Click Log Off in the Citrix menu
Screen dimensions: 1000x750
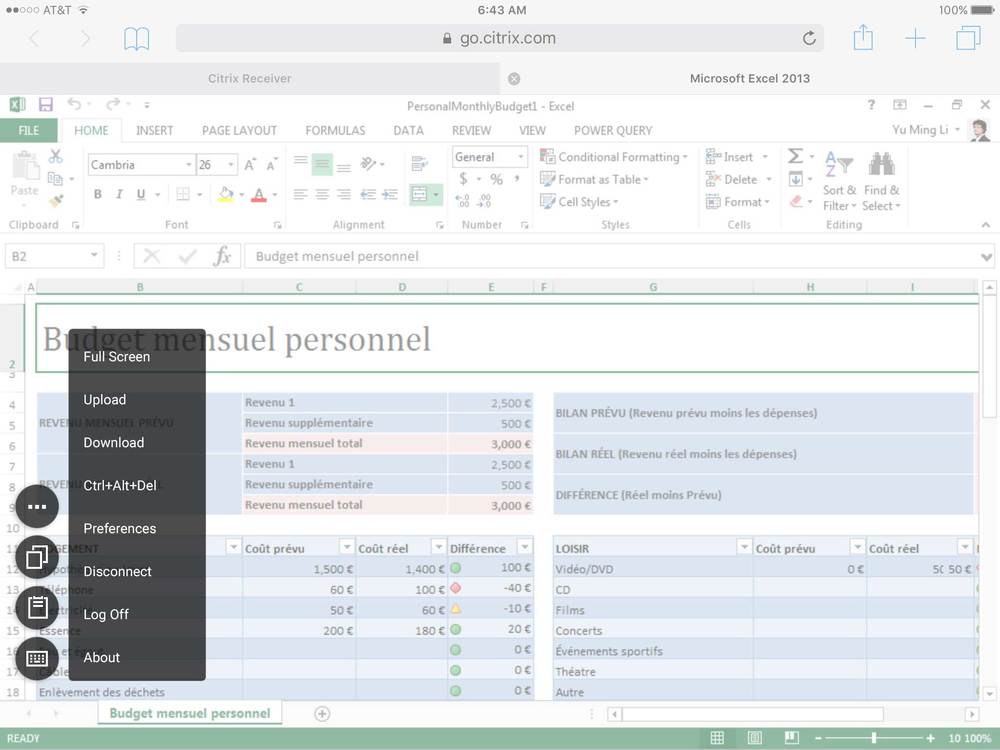(x=105, y=614)
